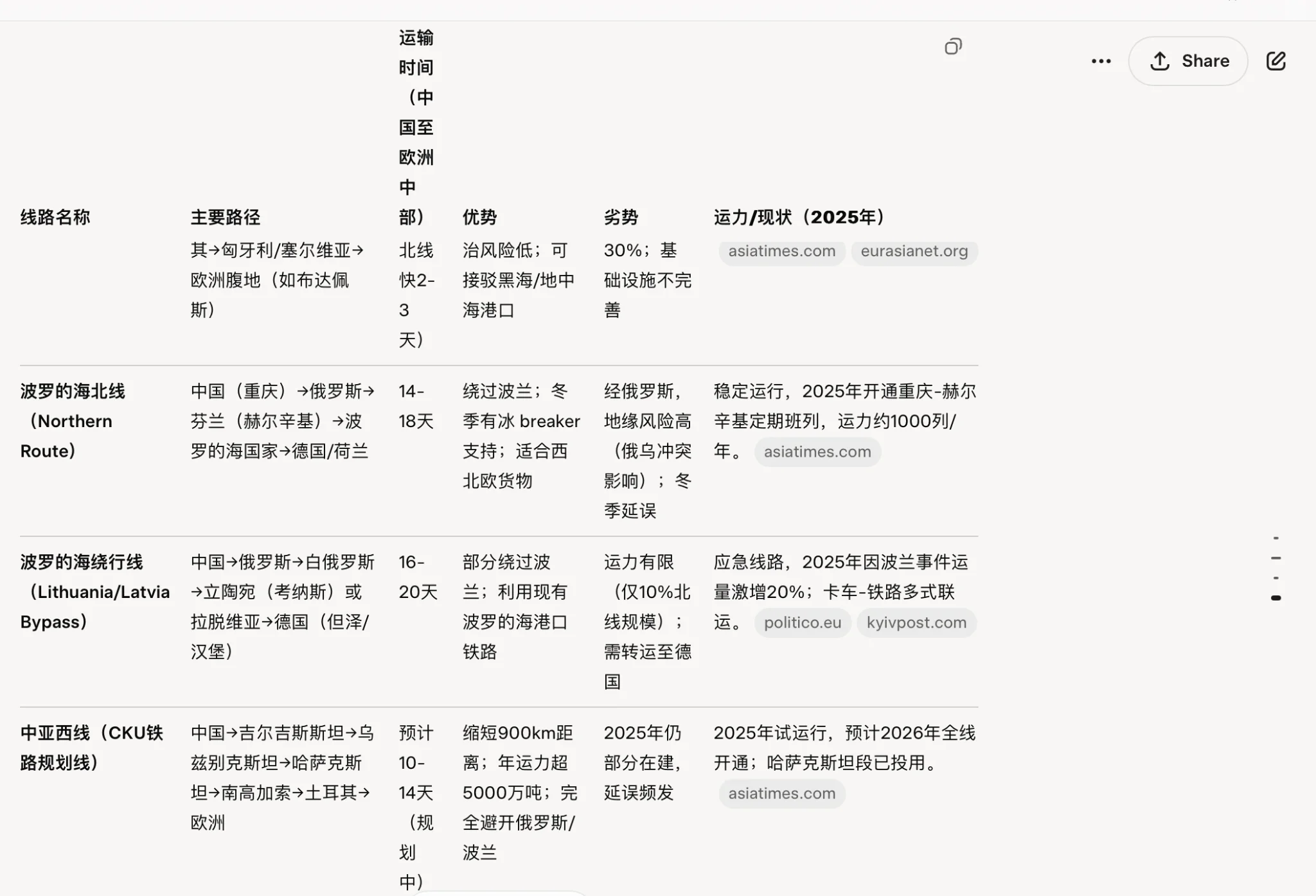Screen dimensions: 1316x896
Task: Open the asiatimes.com chip beside eurasianet.org
Action: click(781, 251)
